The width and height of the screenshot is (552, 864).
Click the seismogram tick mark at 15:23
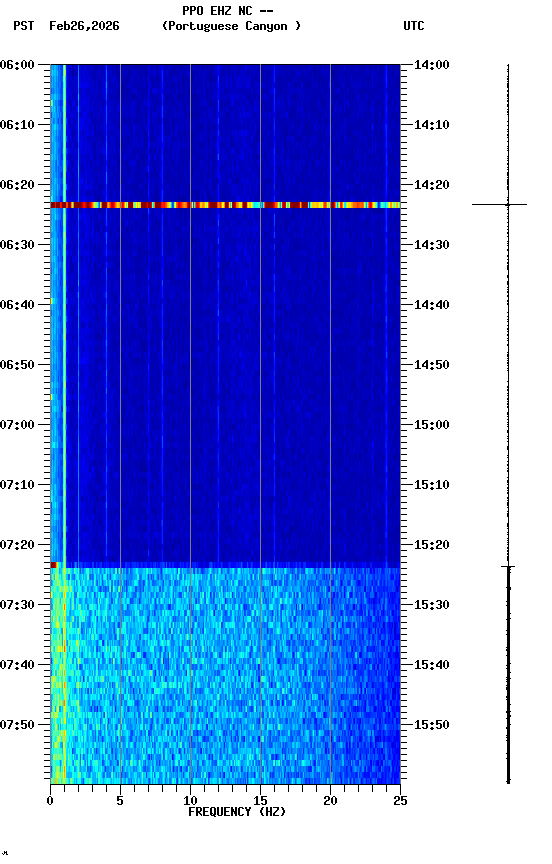[x=508, y=566]
